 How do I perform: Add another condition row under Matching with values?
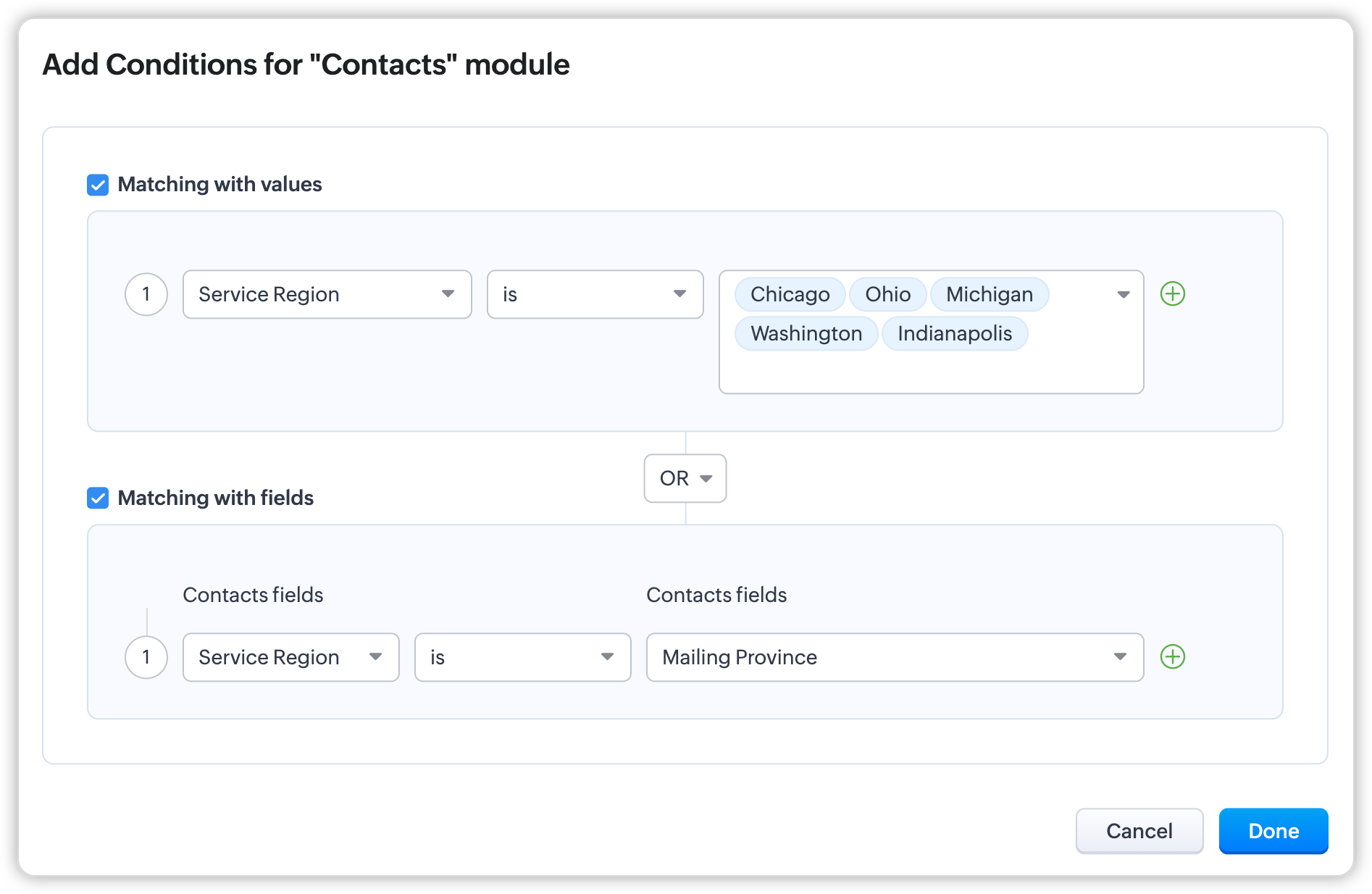pyautogui.click(x=1172, y=294)
